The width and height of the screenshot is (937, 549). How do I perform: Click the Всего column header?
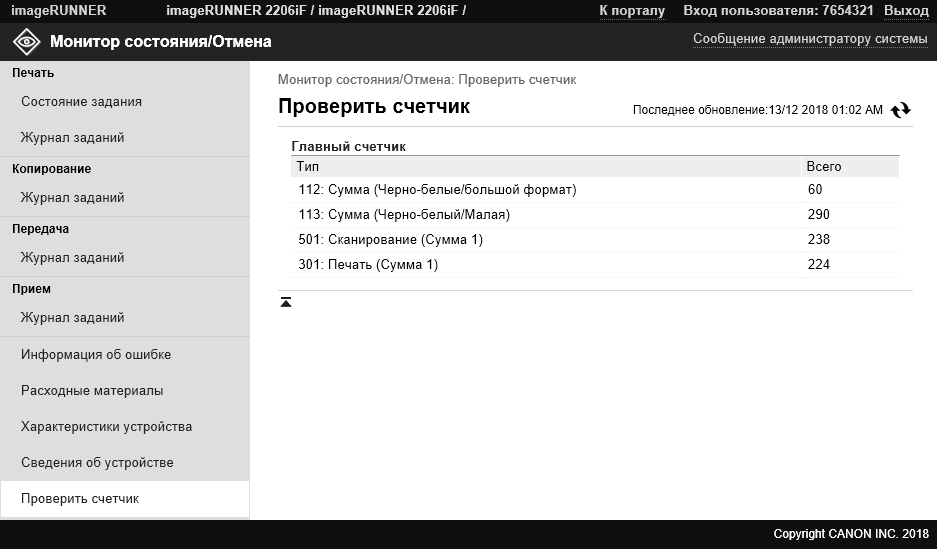coord(850,167)
